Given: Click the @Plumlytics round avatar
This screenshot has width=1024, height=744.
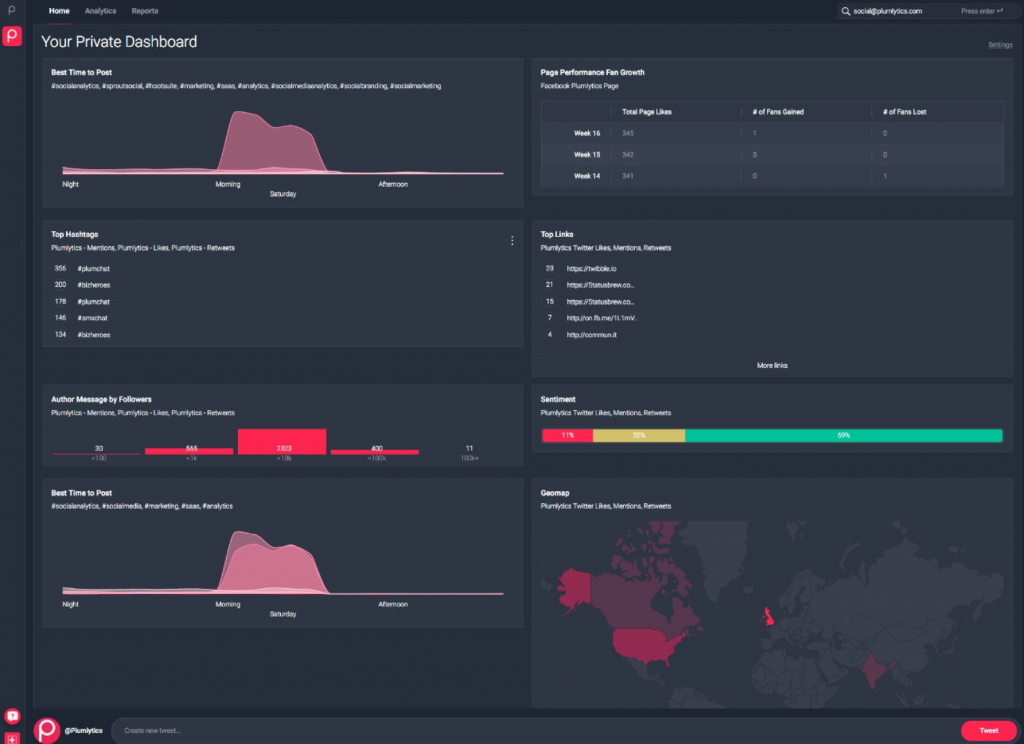Looking at the screenshot, I should coord(46,730).
